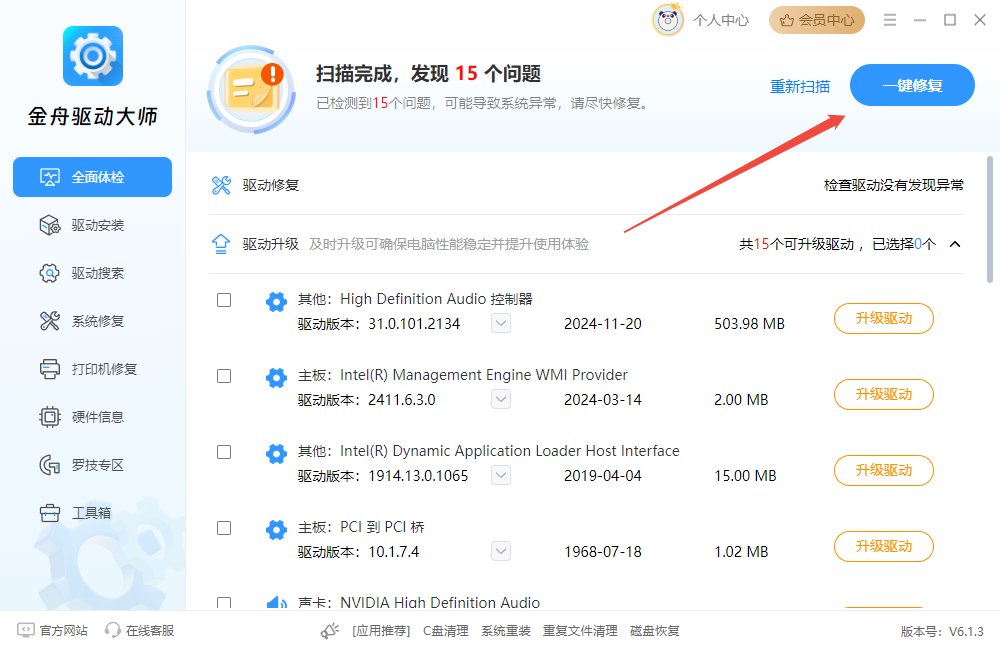Click the panda user avatar icon
This screenshot has height=650, width=1000.
point(668,20)
